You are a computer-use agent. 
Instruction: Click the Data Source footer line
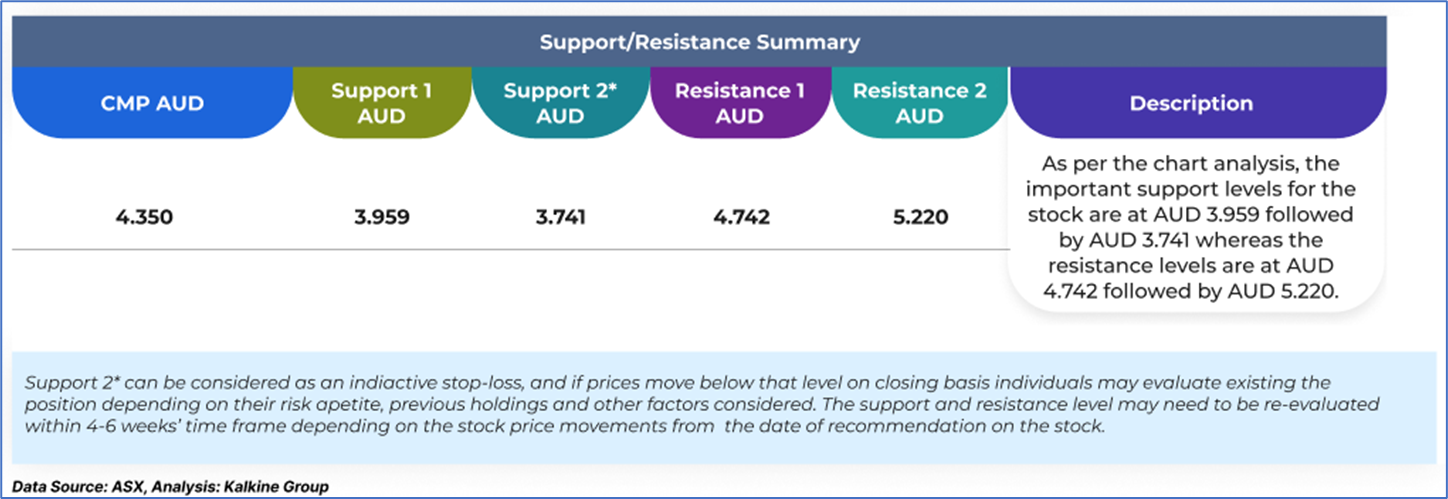[x=170, y=487]
